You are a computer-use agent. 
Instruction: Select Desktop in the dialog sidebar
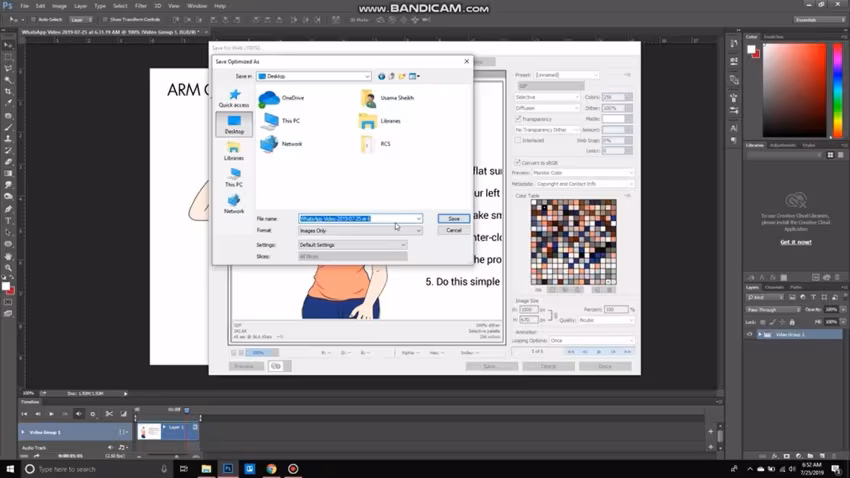click(234, 124)
